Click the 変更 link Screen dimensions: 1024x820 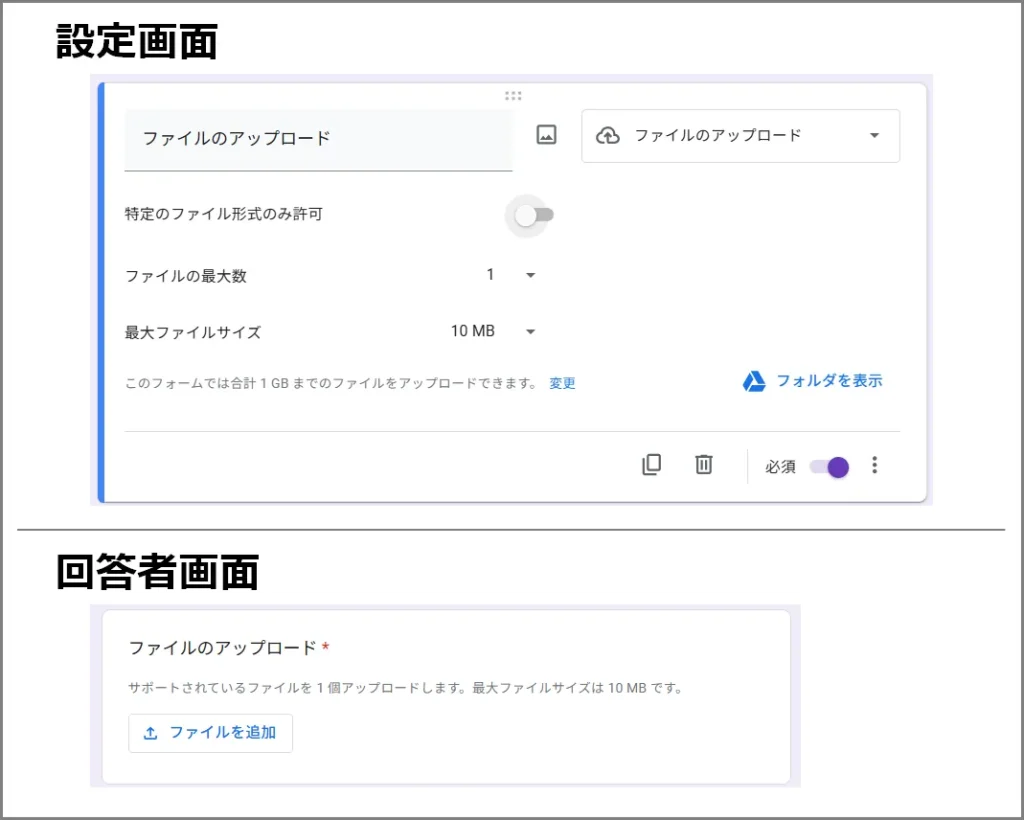tap(562, 383)
